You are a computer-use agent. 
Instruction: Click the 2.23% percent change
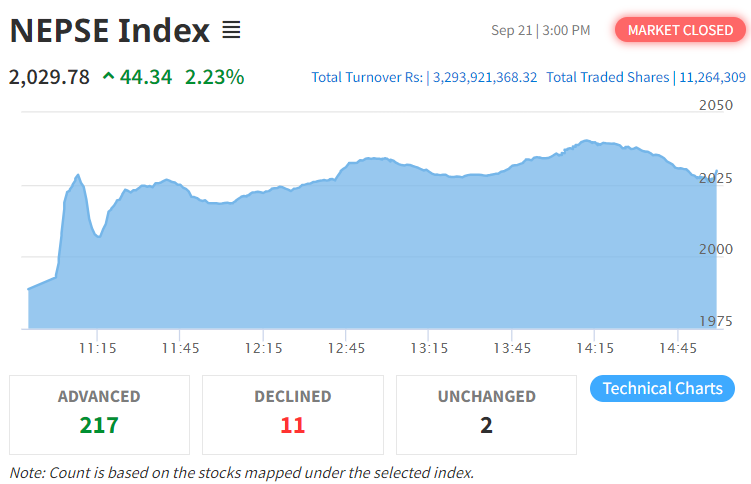point(215,76)
